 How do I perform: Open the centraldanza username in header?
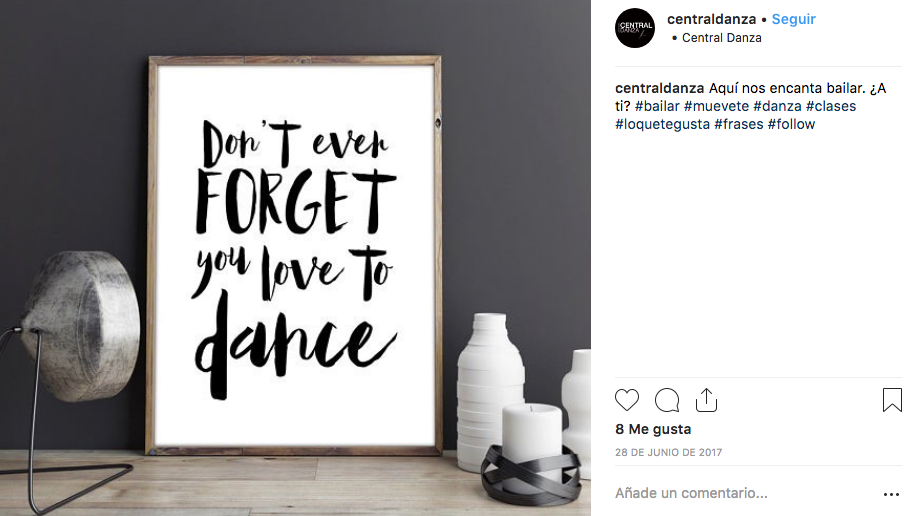tap(712, 19)
